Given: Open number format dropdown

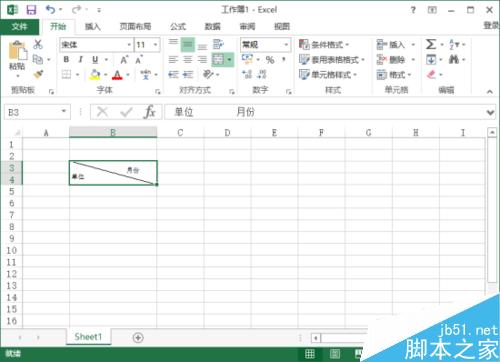Looking at the screenshot, I should point(286,44).
